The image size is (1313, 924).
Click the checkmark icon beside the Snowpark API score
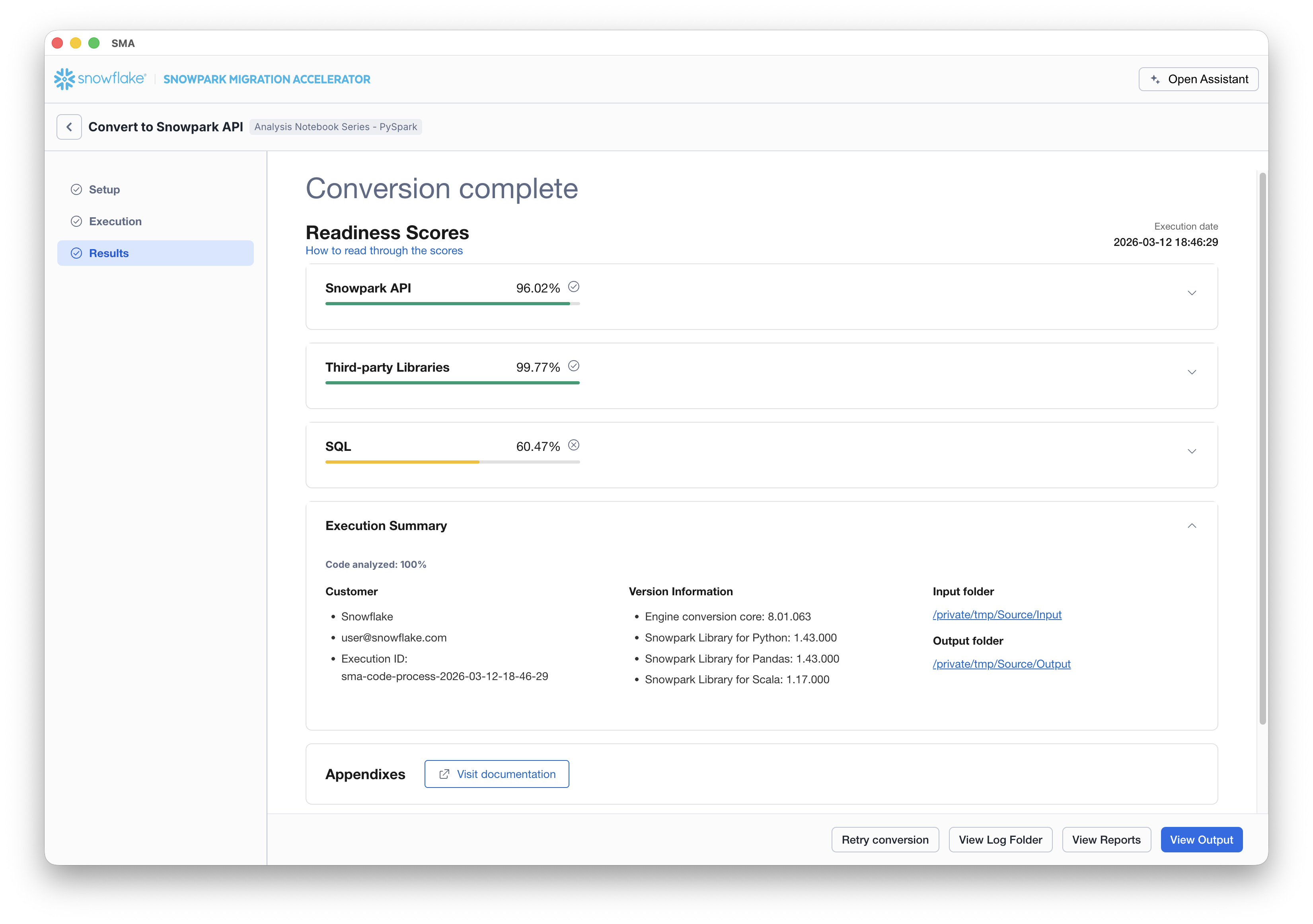[x=574, y=287]
